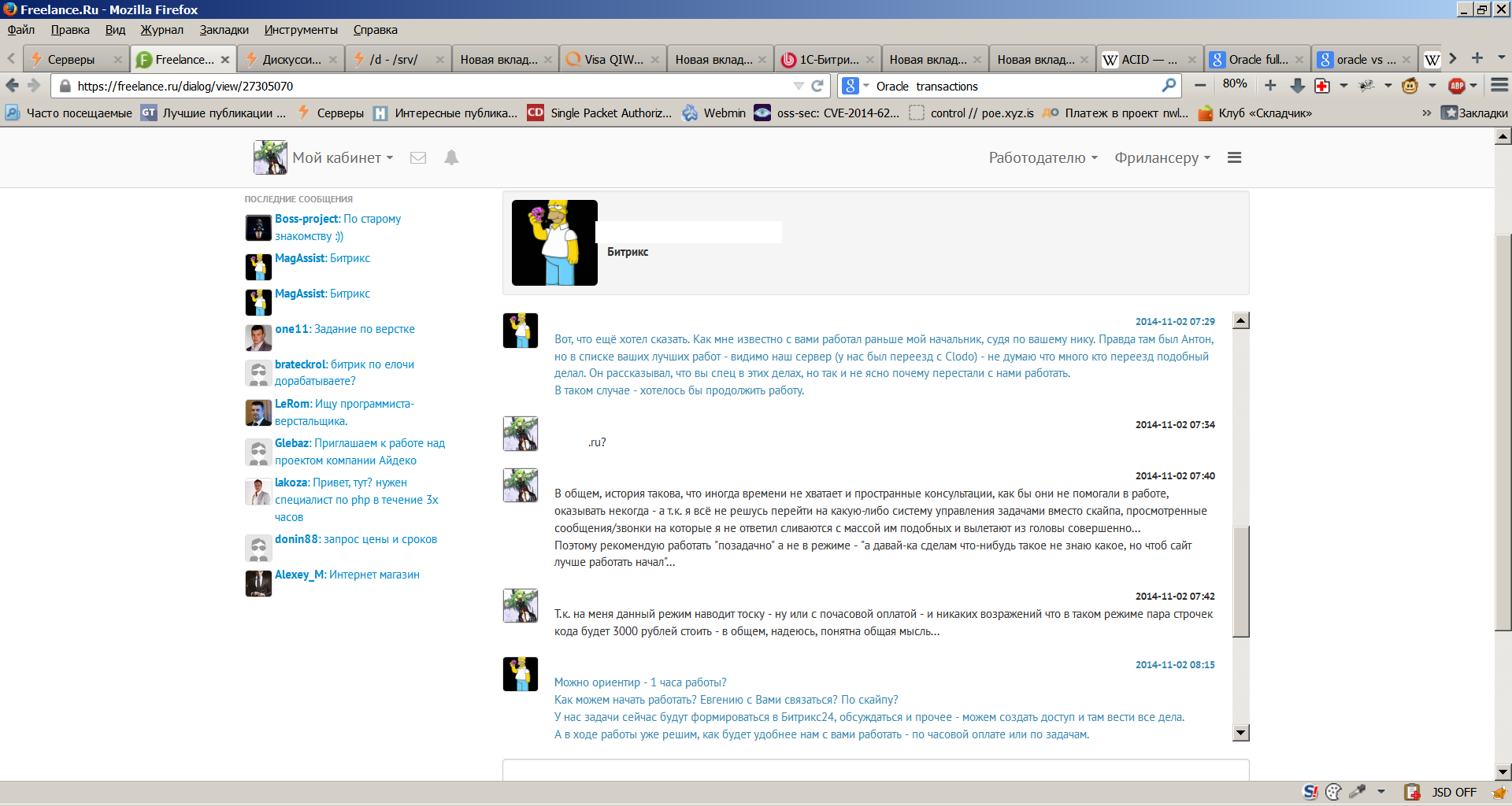This screenshot has width=1512, height=806.
Task: Expand the Фрилансеру dropdown menu
Action: (1162, 157)
